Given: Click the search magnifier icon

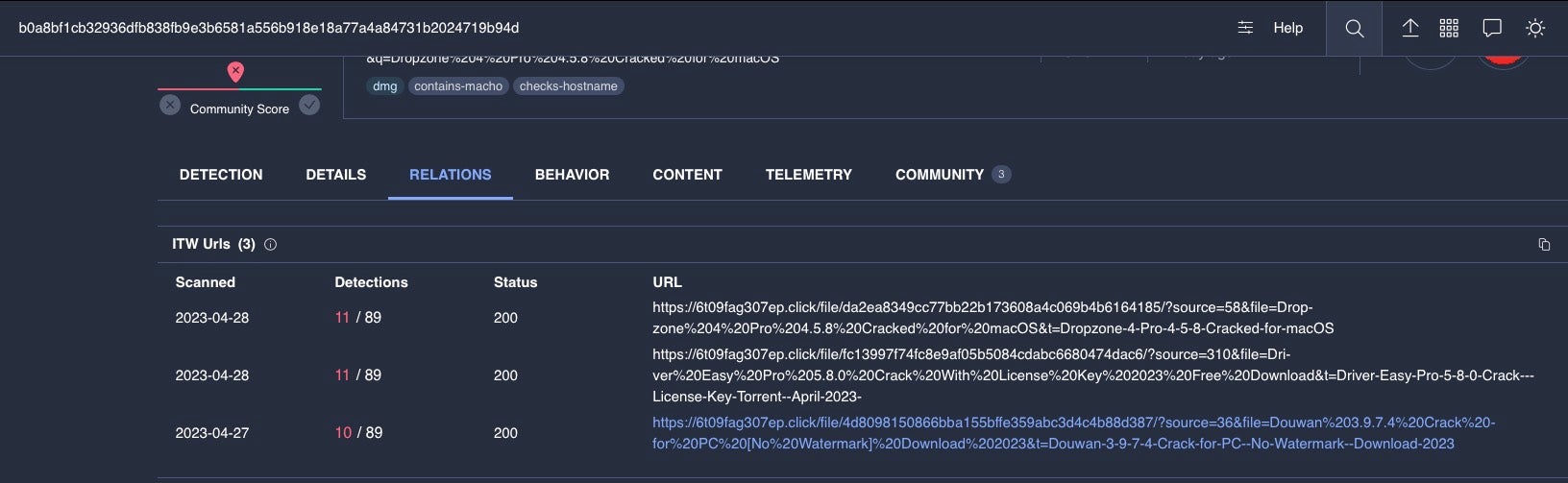Looking at the screenshot, I should (1354, 28).
